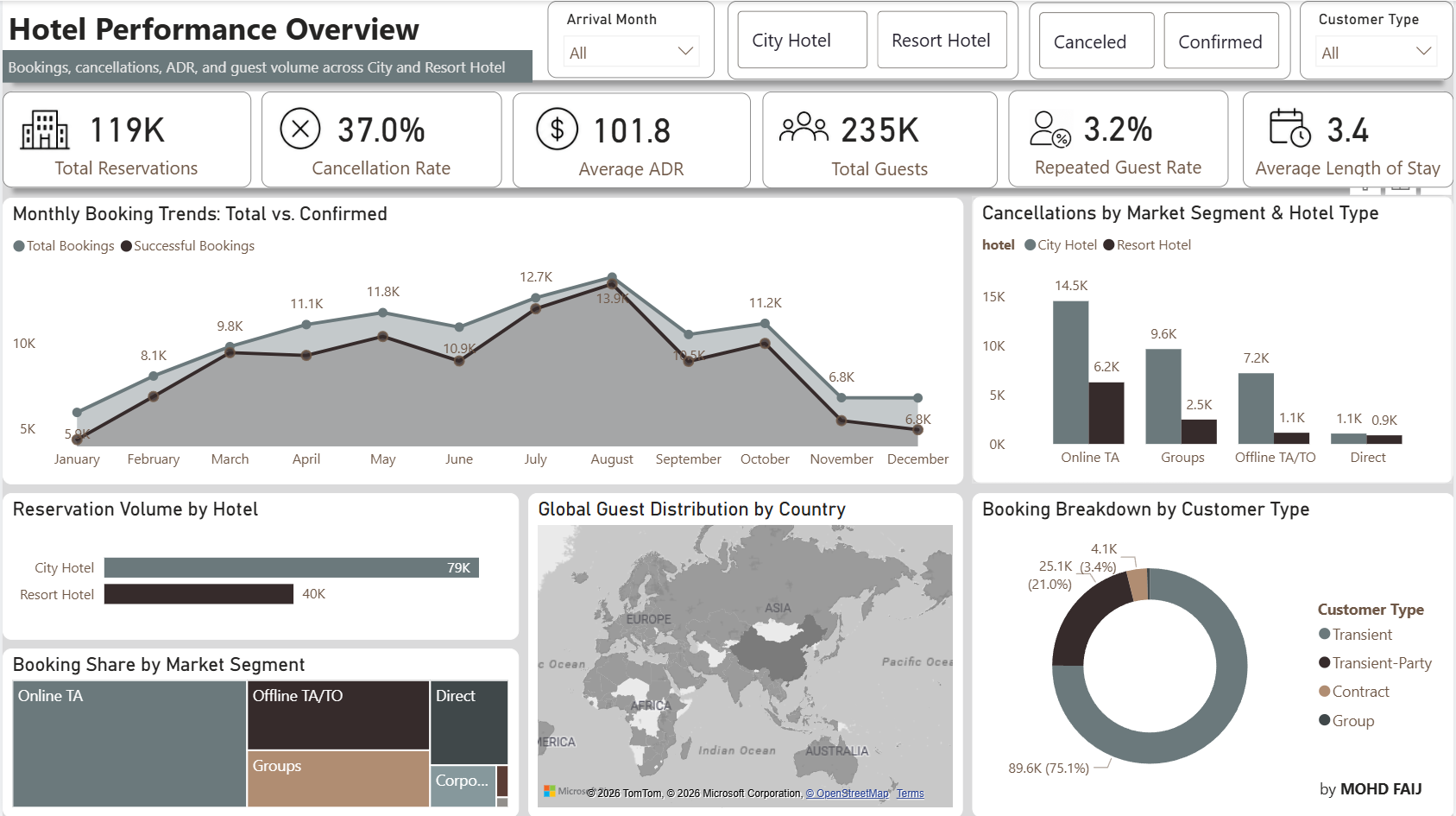Select Contract in Customer Type legend
The image size is (1456, 816).
(x=1353, y=692)
